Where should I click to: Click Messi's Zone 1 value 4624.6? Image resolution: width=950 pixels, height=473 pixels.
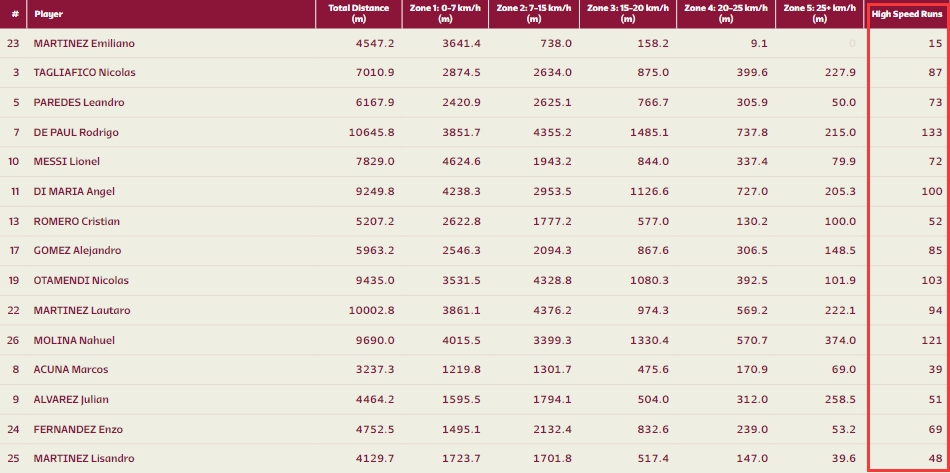pos(462,162)
